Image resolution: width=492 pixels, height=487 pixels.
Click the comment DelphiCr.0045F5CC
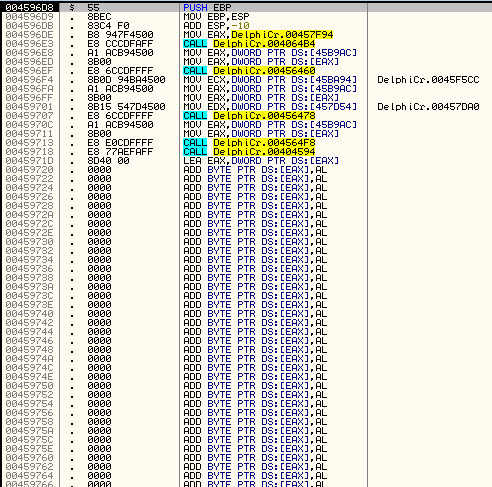point(428,80)
